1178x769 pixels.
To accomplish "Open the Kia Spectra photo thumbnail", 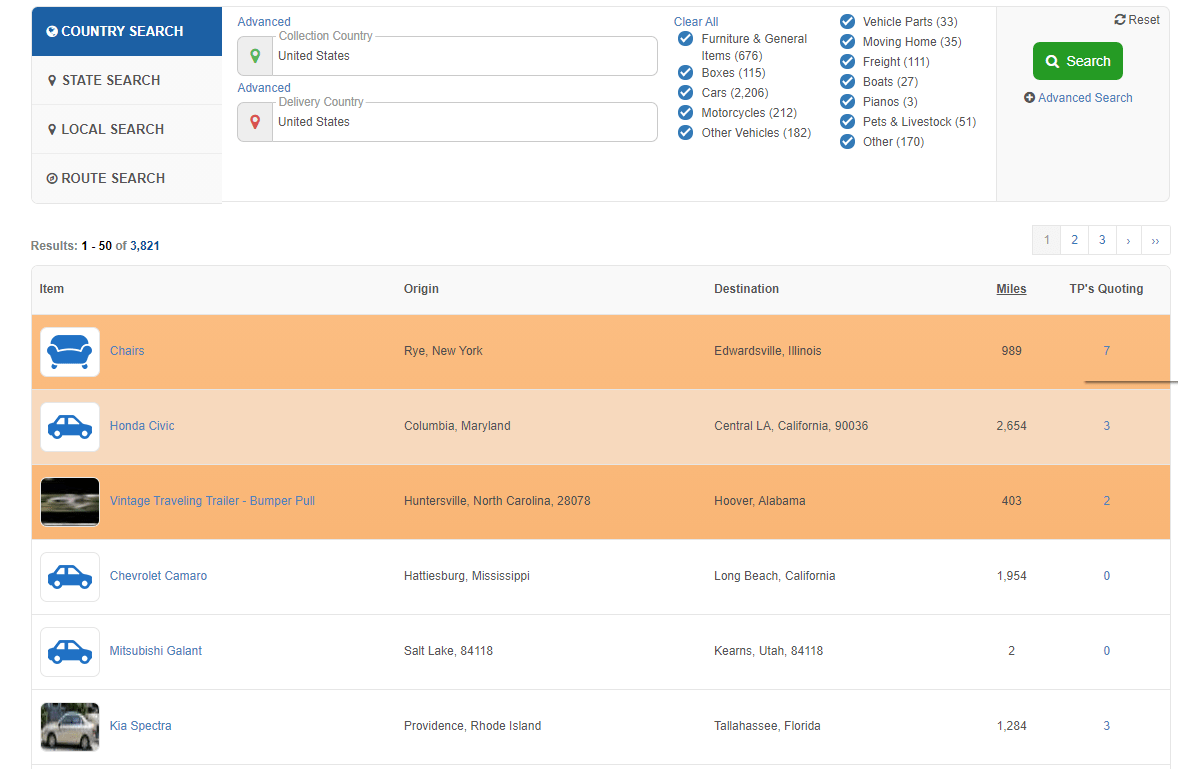I will click(70, 727).
